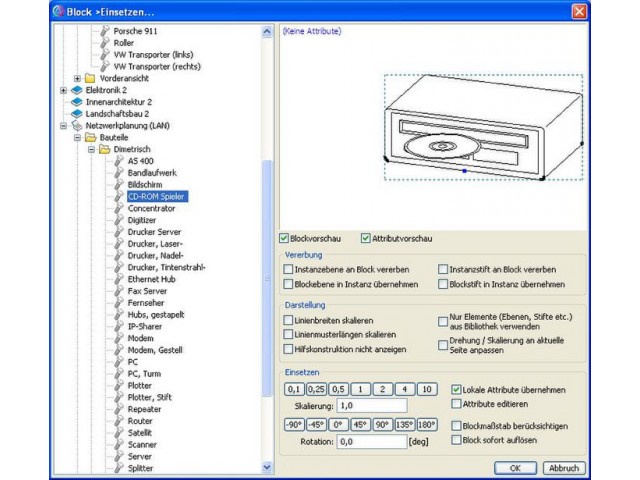This screenshot has height=480, width=640.
Task: Click the Vorderansicht folder icon
Action: [x=90, y=78]
